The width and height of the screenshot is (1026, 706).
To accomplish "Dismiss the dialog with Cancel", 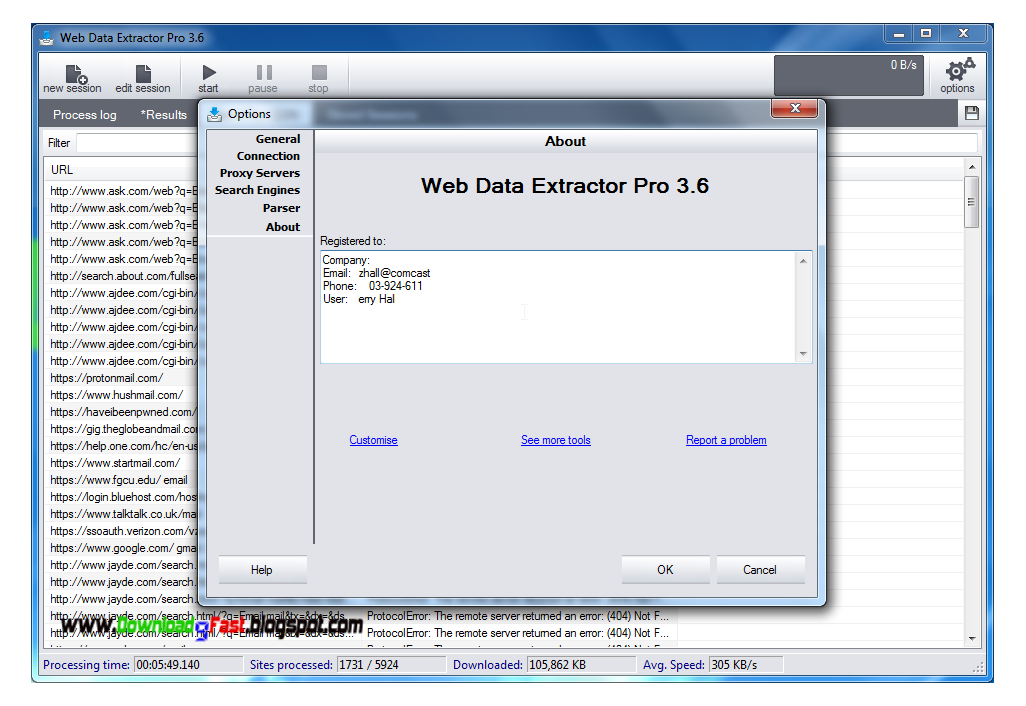I will point(760,569).
